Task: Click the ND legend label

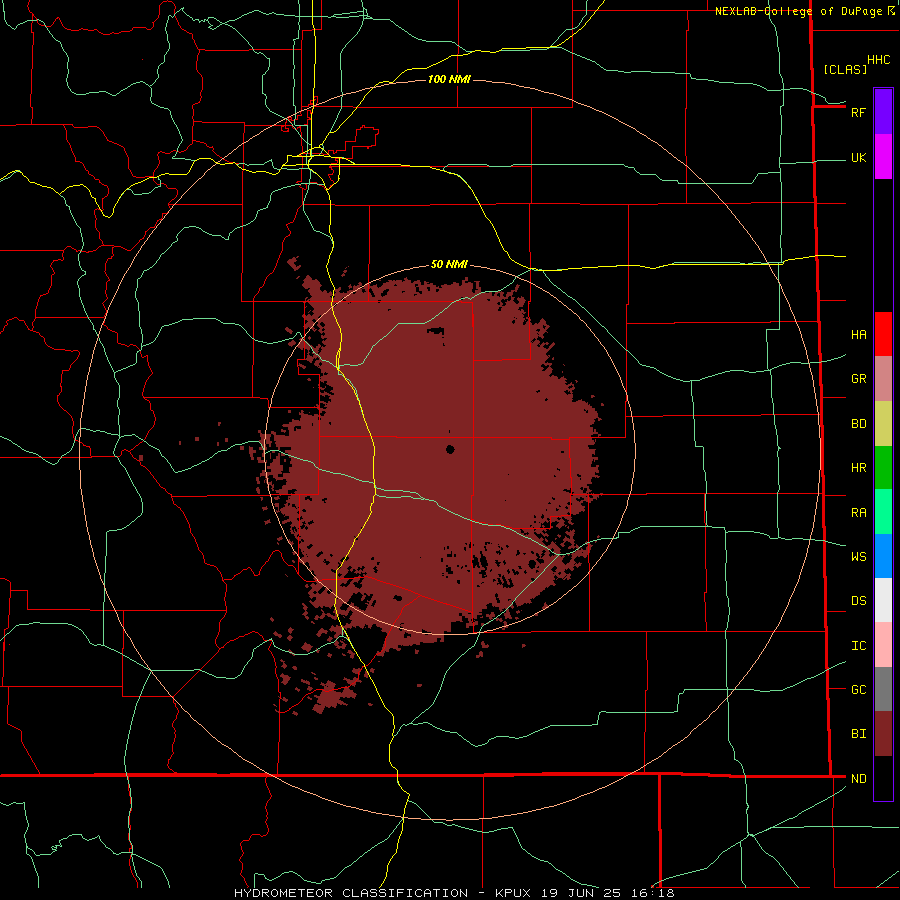Action: [858, 779]
